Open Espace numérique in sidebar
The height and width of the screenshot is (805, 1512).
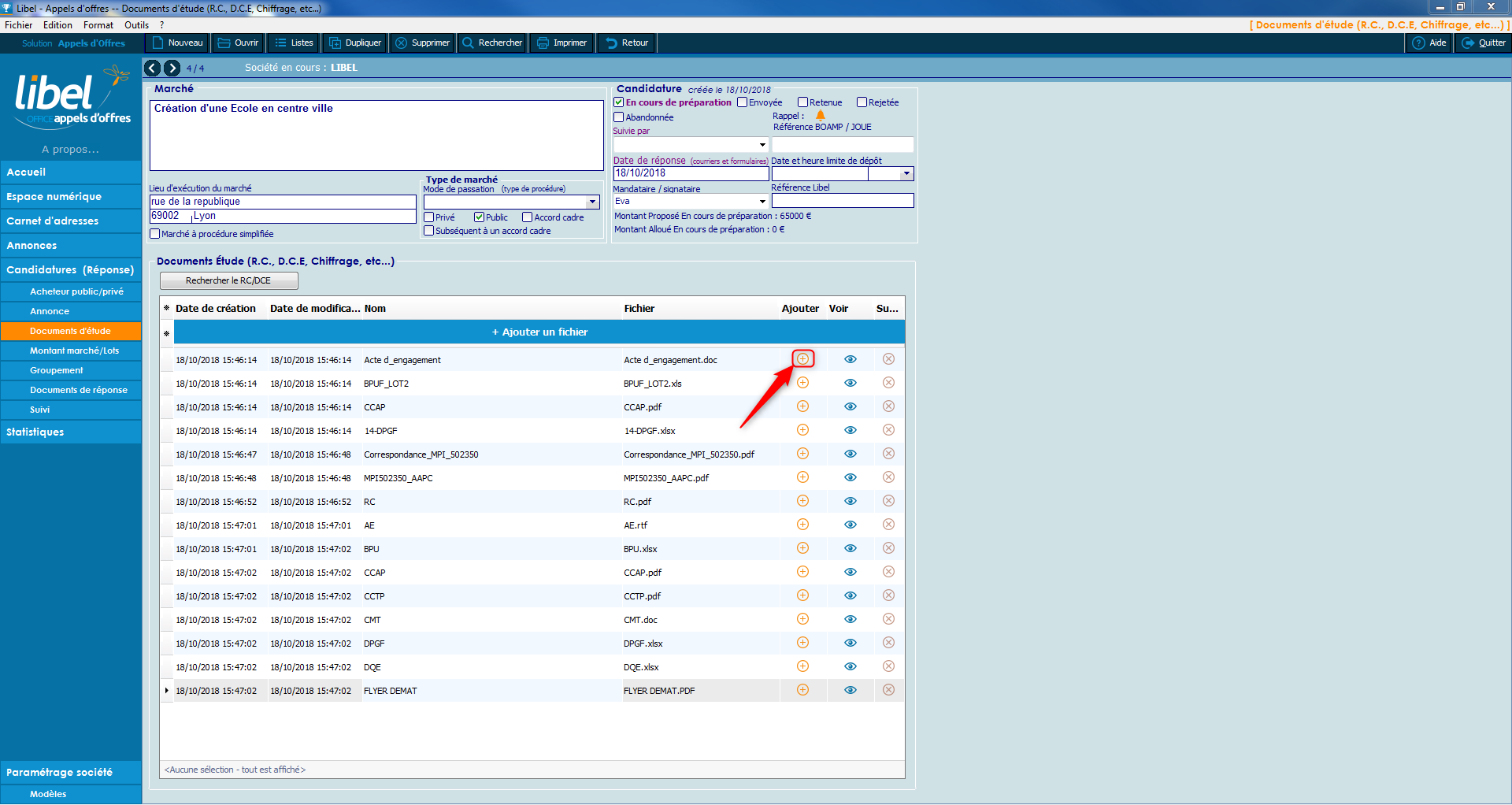point(71,197)
